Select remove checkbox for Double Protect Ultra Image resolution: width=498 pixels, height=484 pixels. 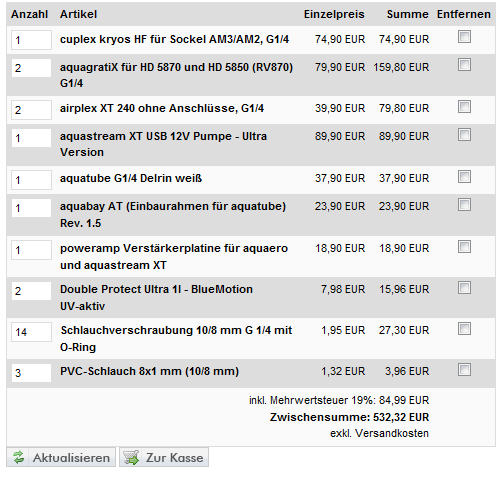pyautogui.click(x=464, y=288)
